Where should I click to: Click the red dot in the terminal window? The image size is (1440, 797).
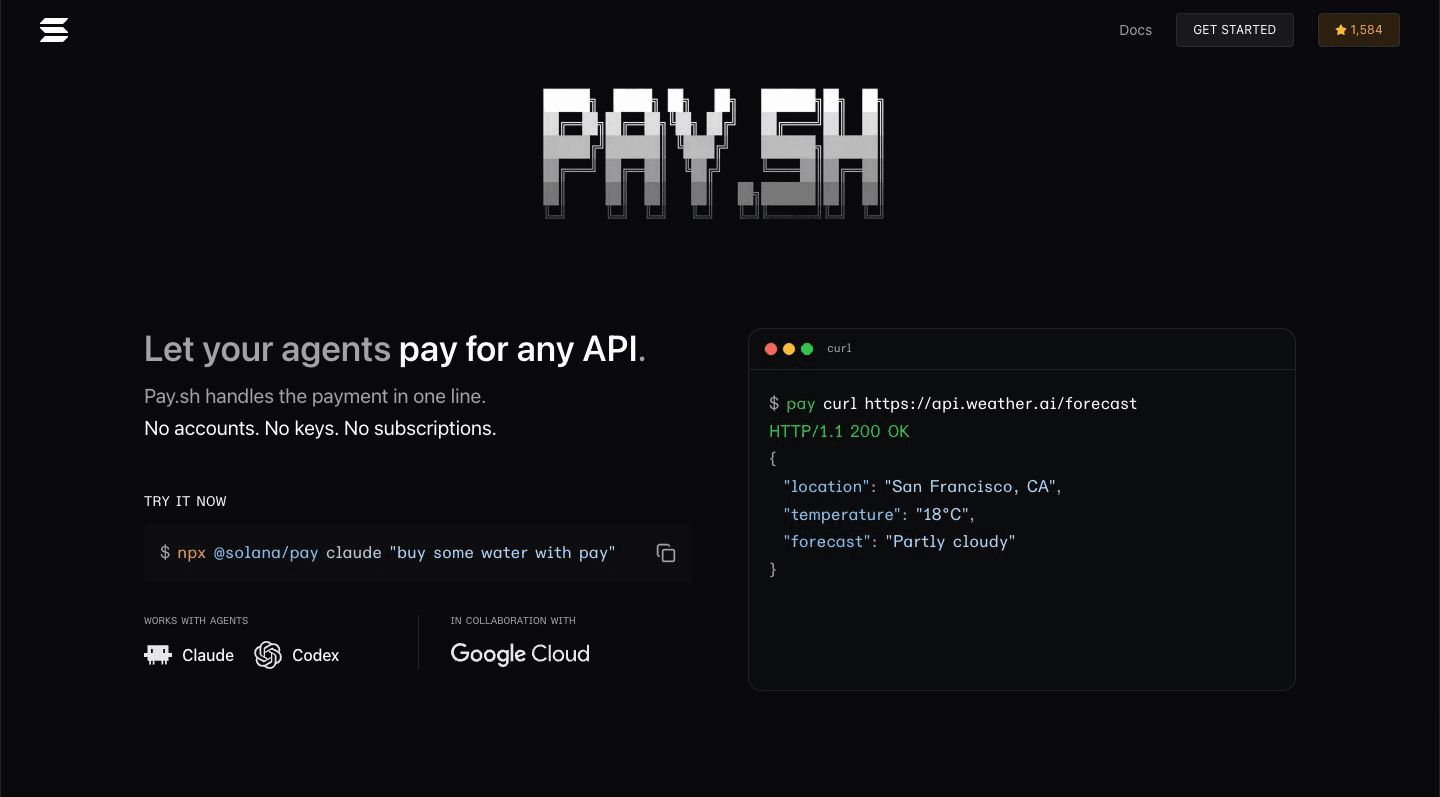[771, 349]
